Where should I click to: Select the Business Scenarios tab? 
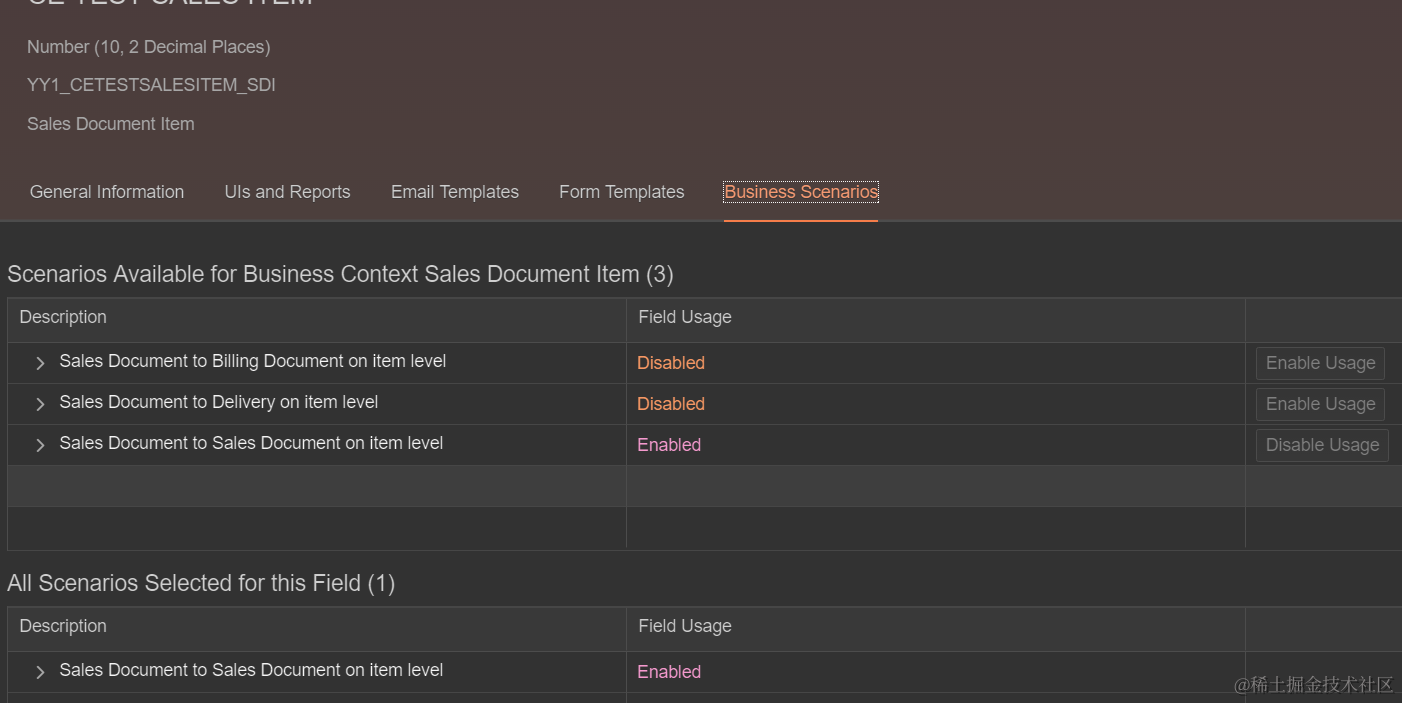[x=800, y=192]
